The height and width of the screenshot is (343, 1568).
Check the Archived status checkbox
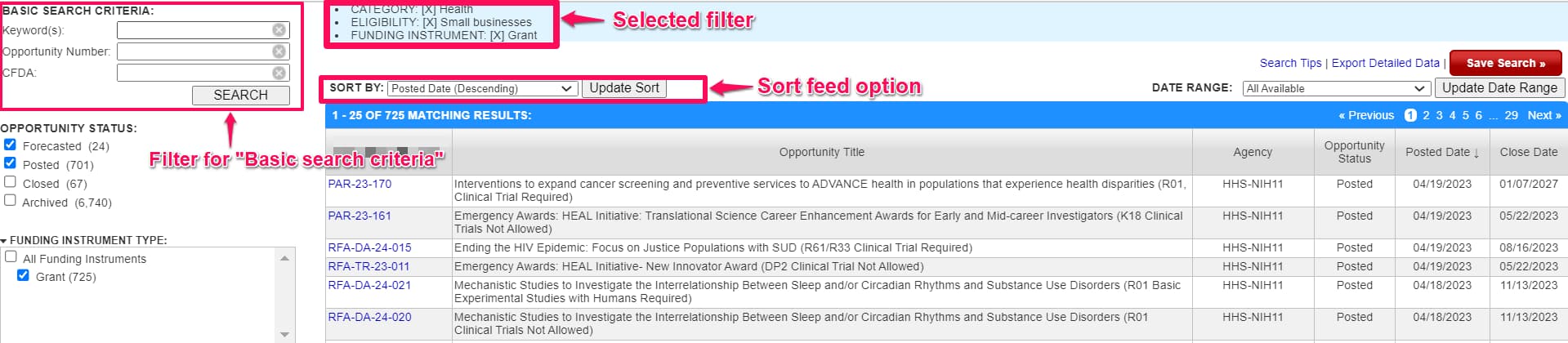coord(11,201)
